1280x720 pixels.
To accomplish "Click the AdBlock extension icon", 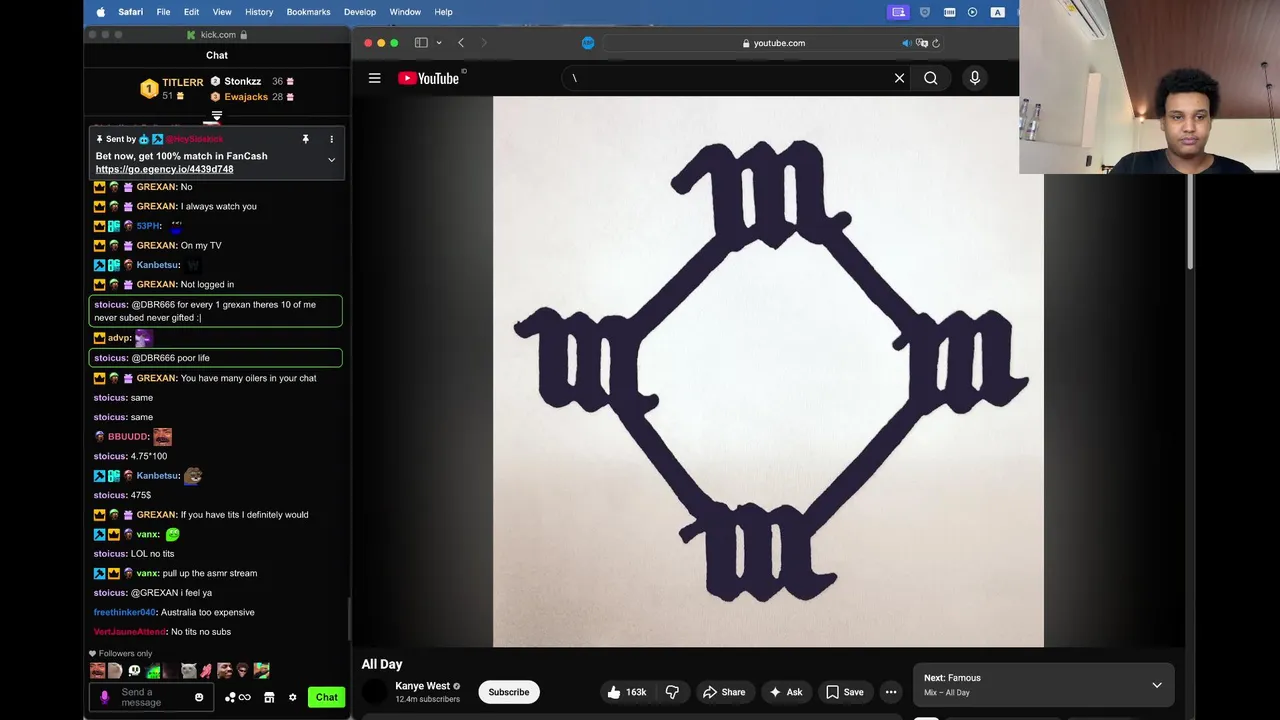I will click(x=588, y=43).
